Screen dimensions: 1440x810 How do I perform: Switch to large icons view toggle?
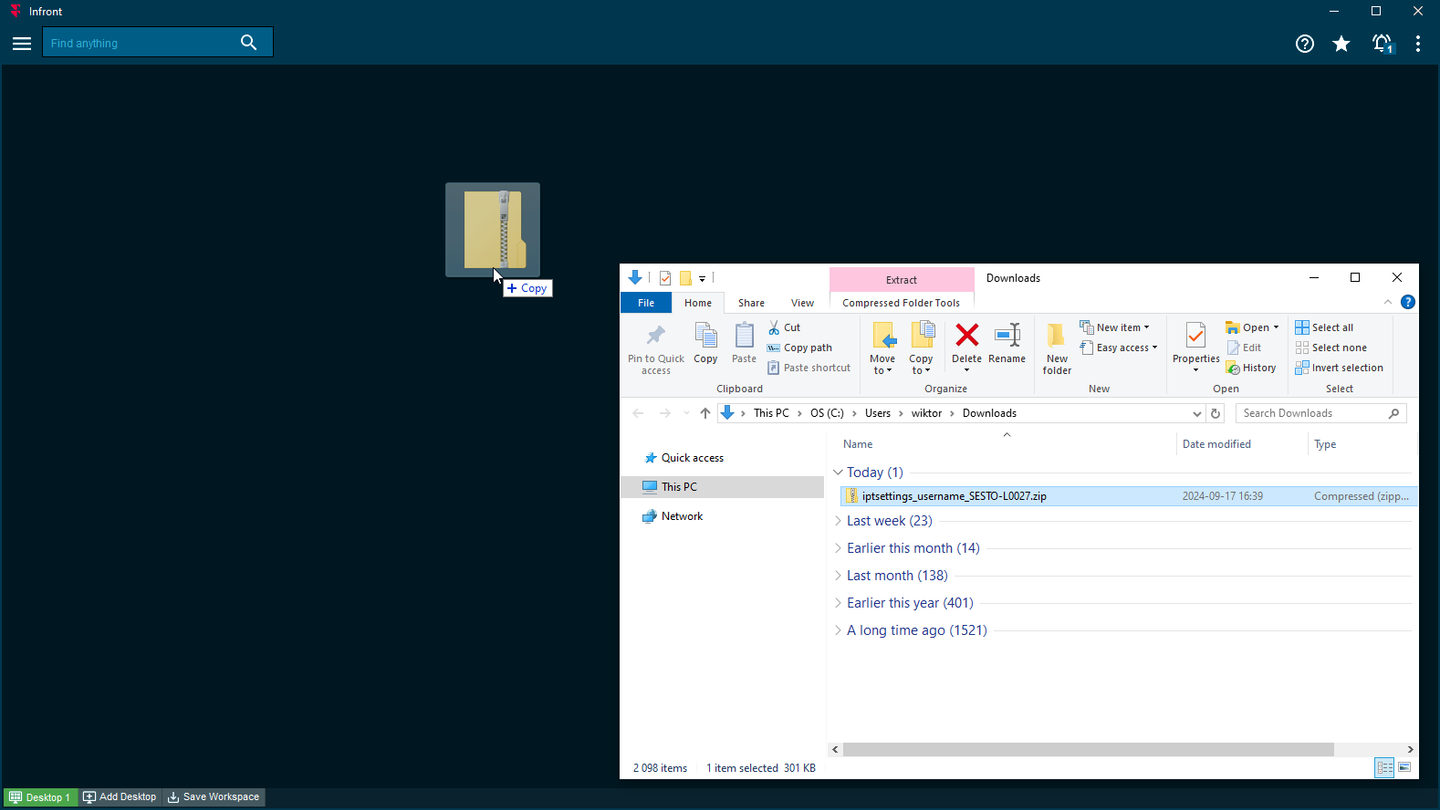point(1405,768)
